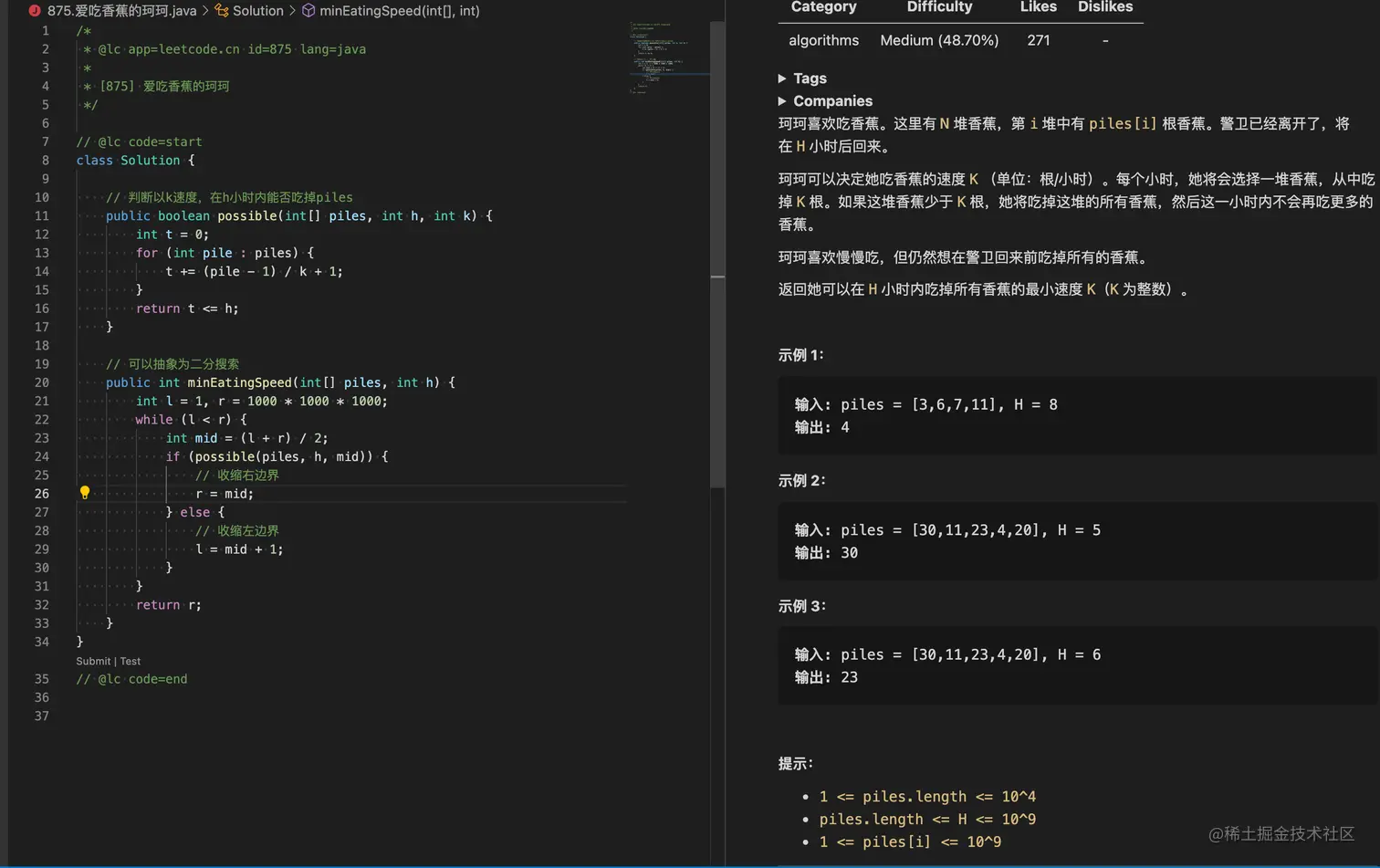
Task: Click the class symbol icon before Solution
Action: [x=222, y=11]
